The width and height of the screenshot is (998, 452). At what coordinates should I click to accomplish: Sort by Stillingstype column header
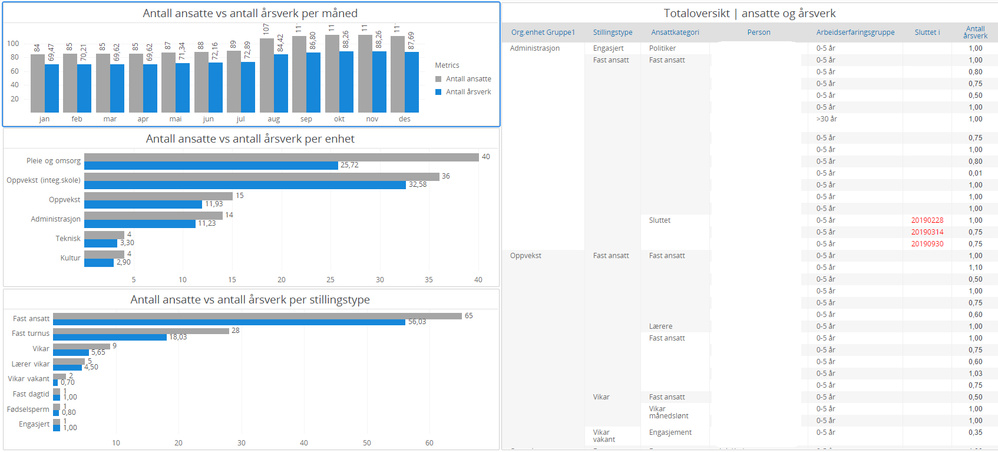click(x=612, y=32)
